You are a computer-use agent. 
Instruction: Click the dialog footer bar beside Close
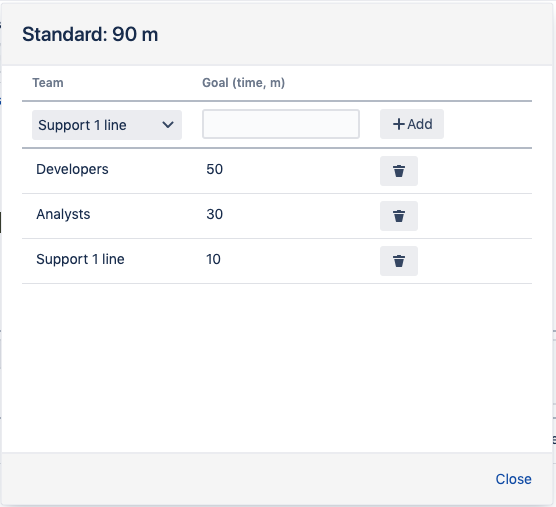coord(248,479)
